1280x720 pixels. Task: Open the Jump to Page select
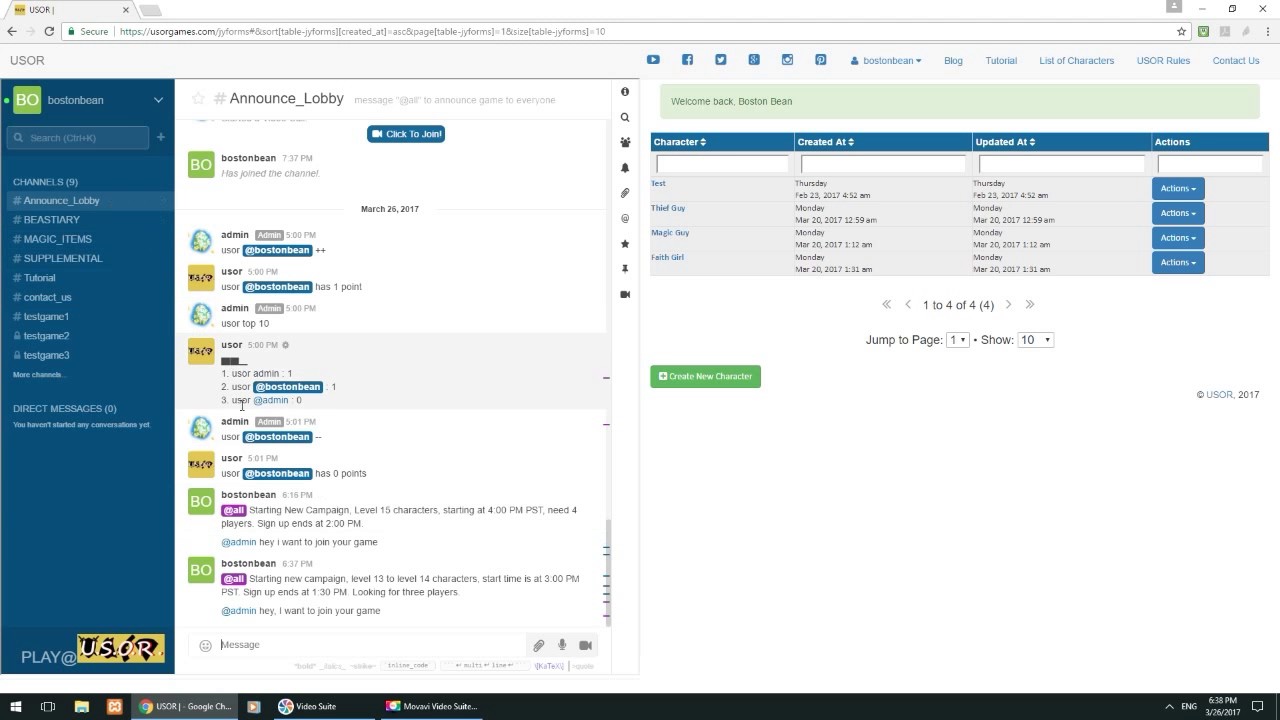tap(958, 340)
